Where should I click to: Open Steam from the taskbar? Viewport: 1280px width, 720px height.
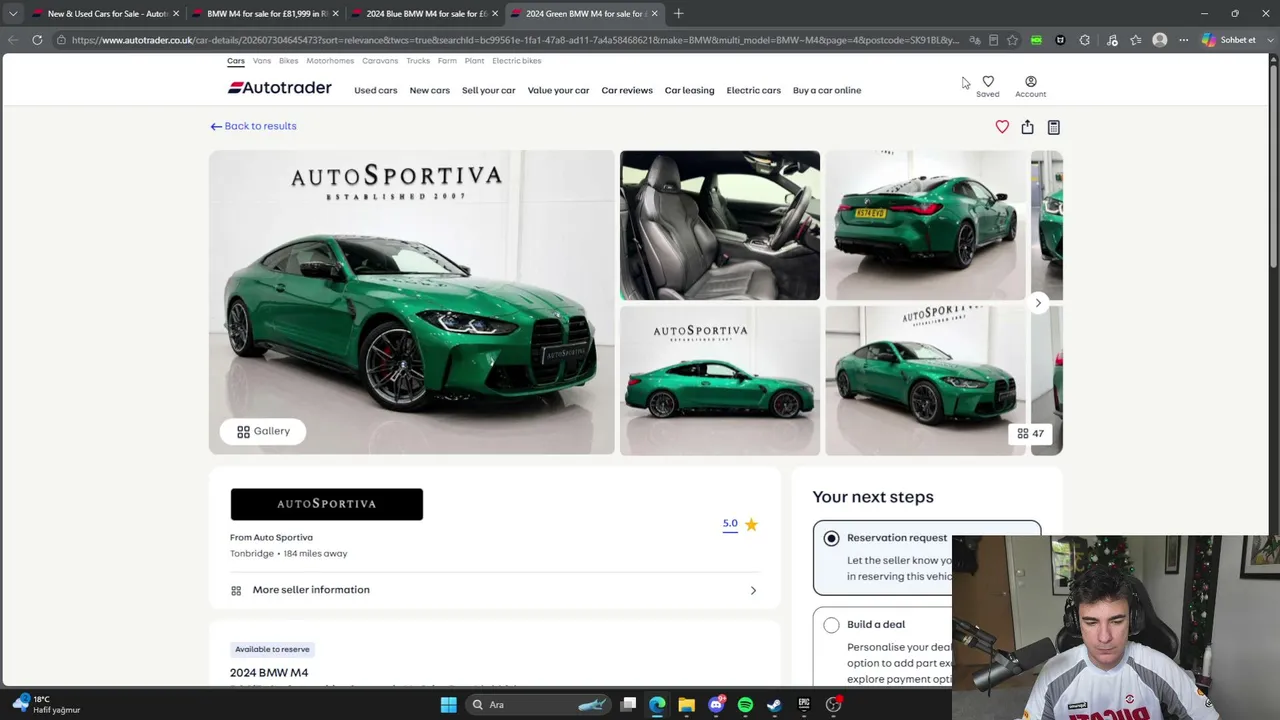(774, 705)
